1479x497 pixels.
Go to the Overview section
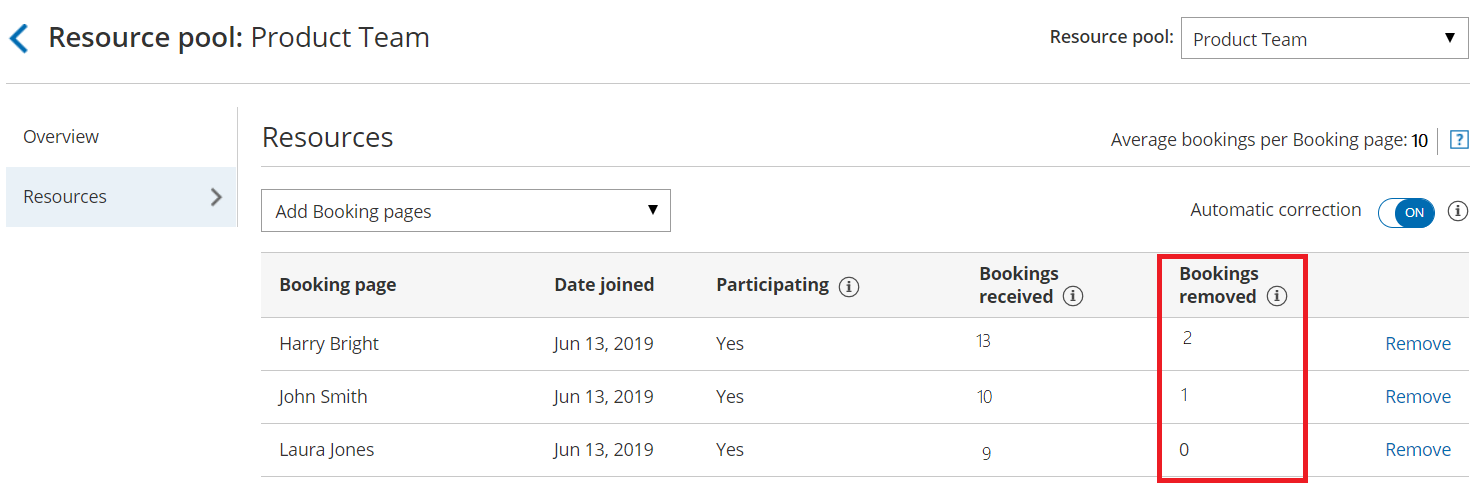[x=61, y=137]
